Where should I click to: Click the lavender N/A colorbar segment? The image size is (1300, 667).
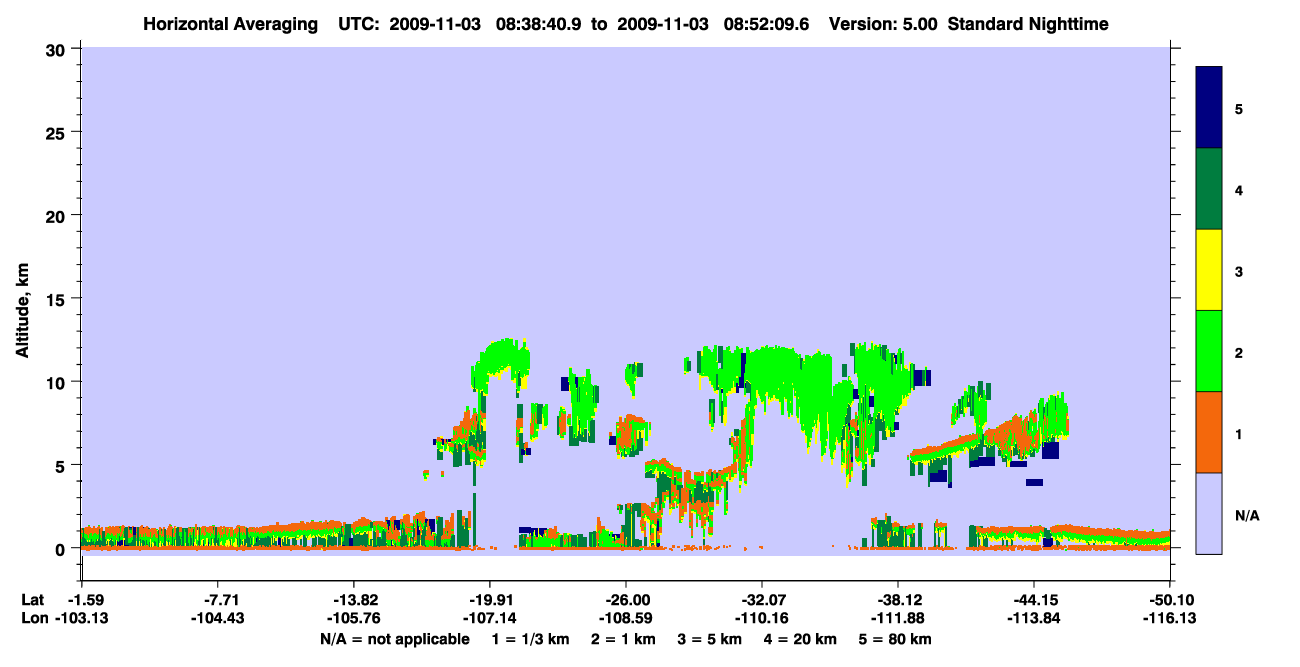click(1209, 513)
